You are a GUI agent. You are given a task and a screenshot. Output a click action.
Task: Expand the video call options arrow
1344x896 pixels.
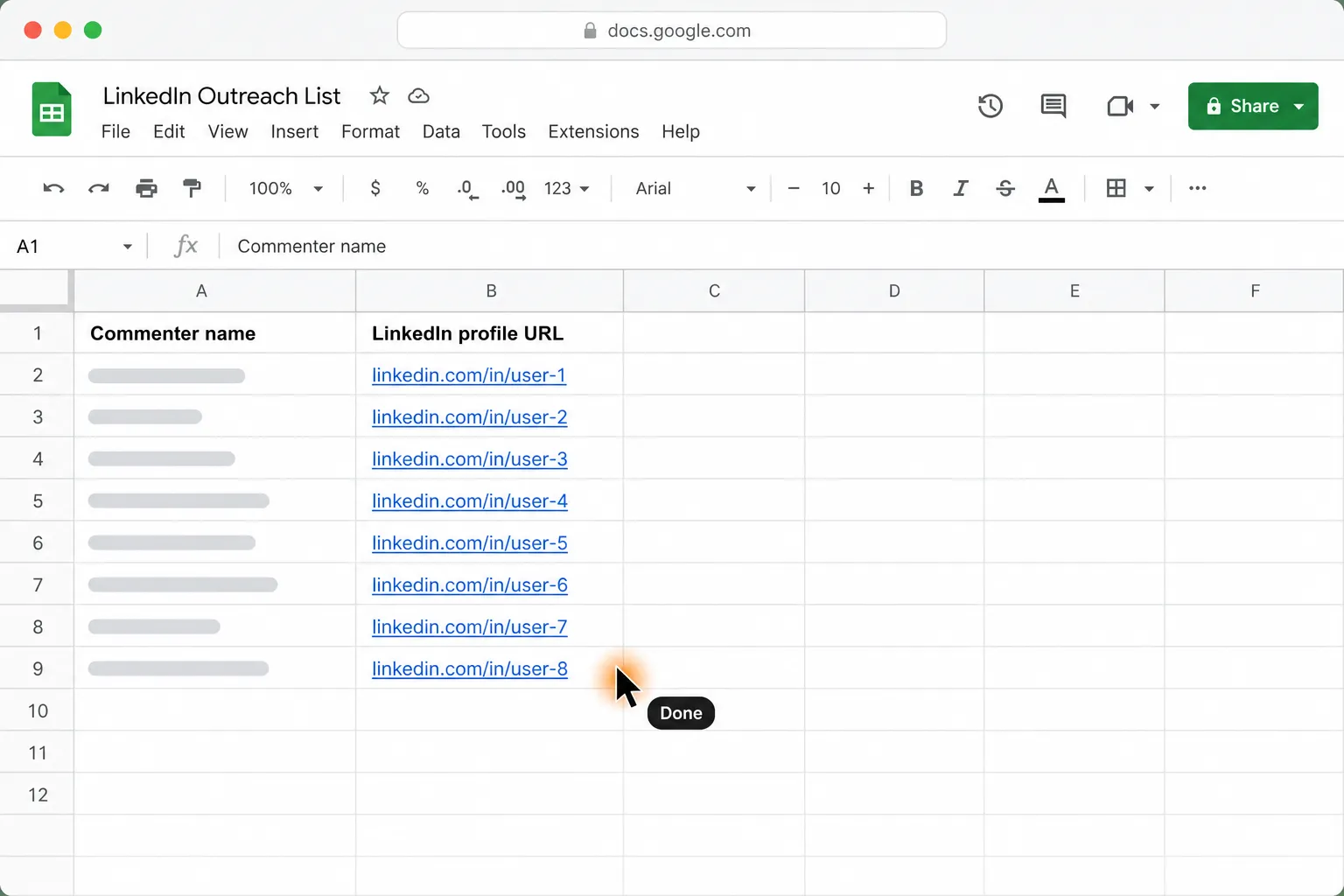(x=1155, y=106)
